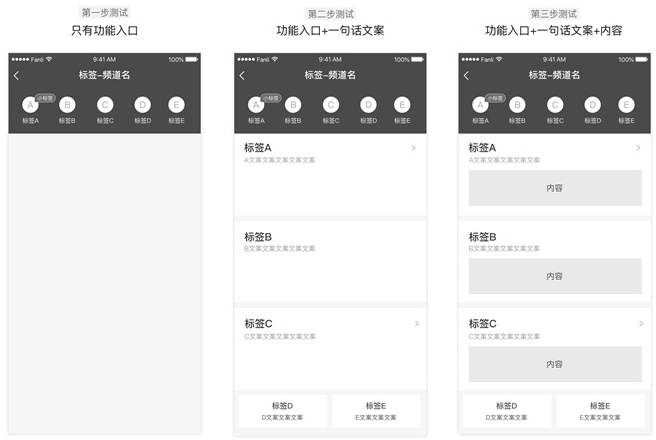The image size is (656, 440).
Task: Expand 标签C chevron in second step mockup
Action: [x=415, y=324]
